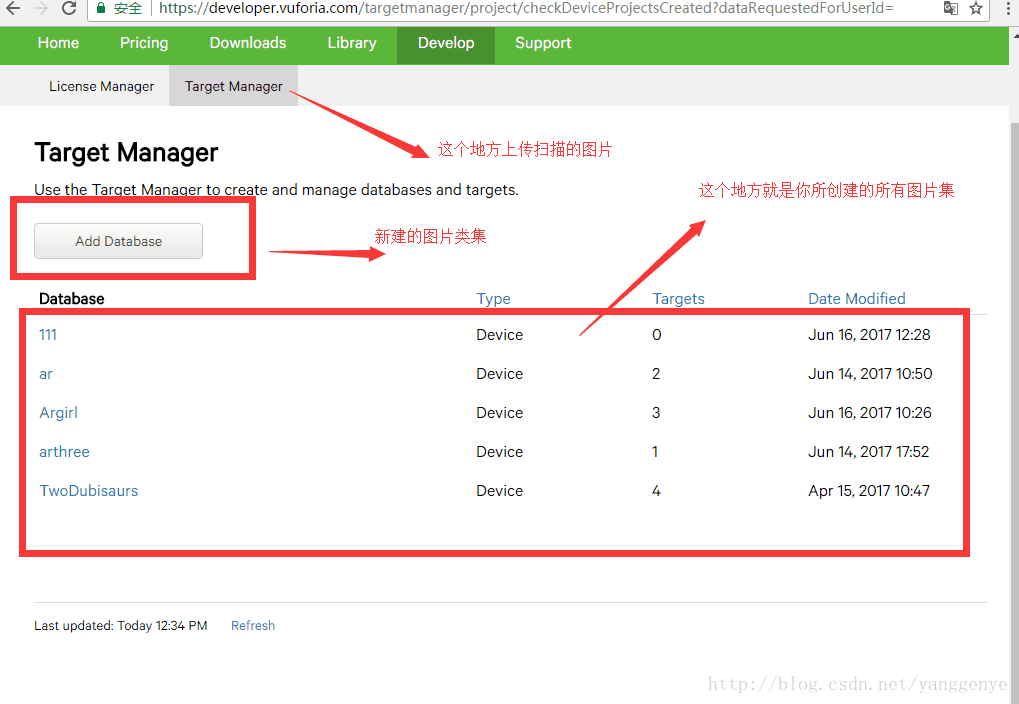Click the Device type in TwoDubisaurs row
The width and height of the screenshot is (1019, 704).
click(x=500, y=491)
